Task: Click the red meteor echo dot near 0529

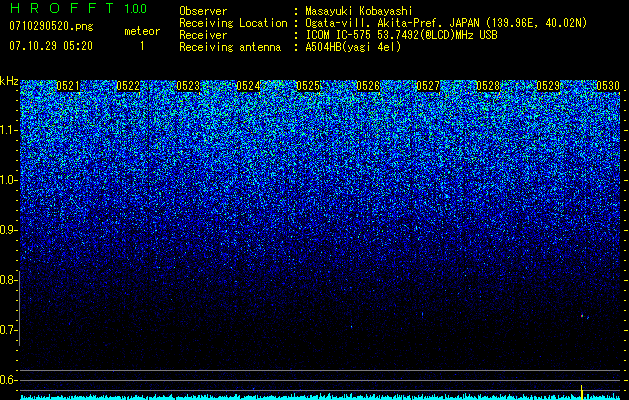Action: tap(582, 316)
